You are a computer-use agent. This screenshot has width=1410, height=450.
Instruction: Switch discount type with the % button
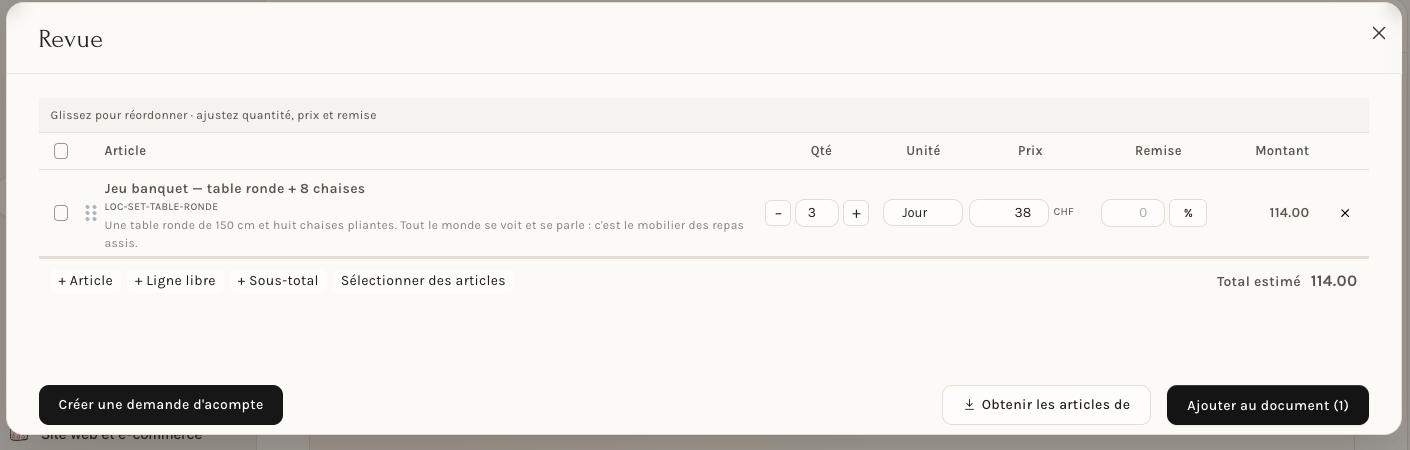(x=1188, y=213)
